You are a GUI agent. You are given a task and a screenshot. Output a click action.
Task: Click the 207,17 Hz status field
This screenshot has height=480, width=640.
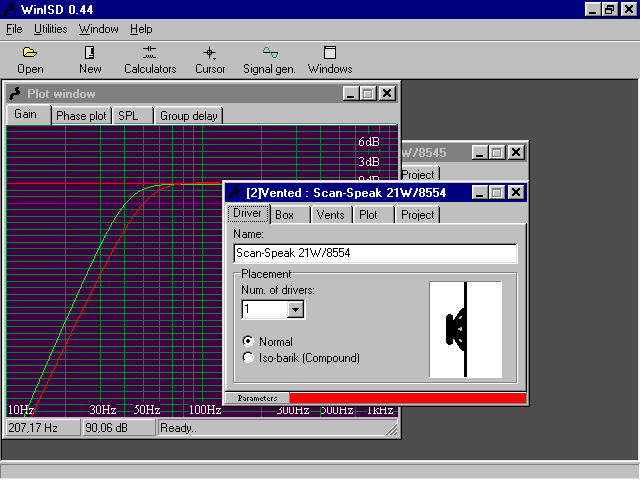[x=43, y=428]
